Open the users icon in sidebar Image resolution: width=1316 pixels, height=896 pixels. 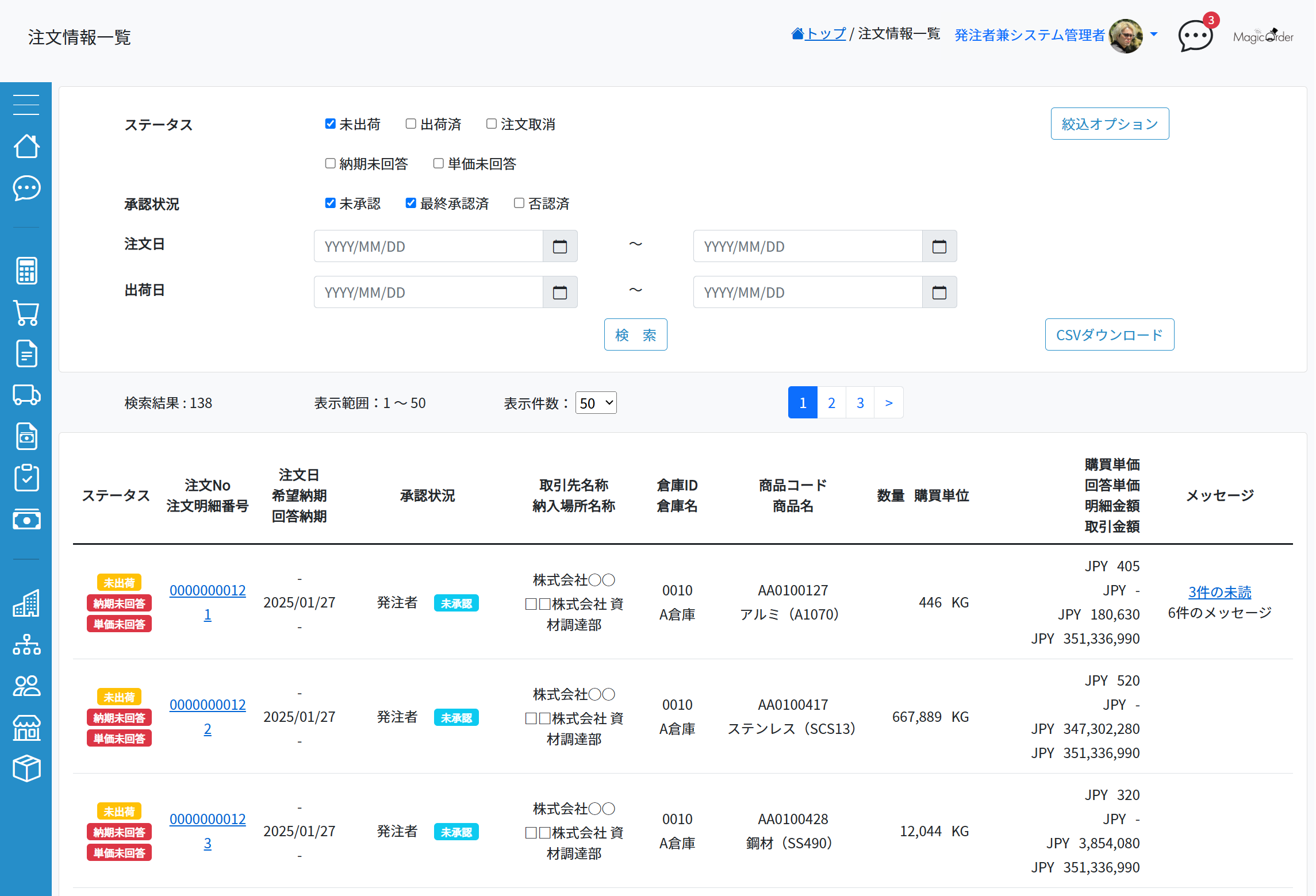click(x=26, y=686)
